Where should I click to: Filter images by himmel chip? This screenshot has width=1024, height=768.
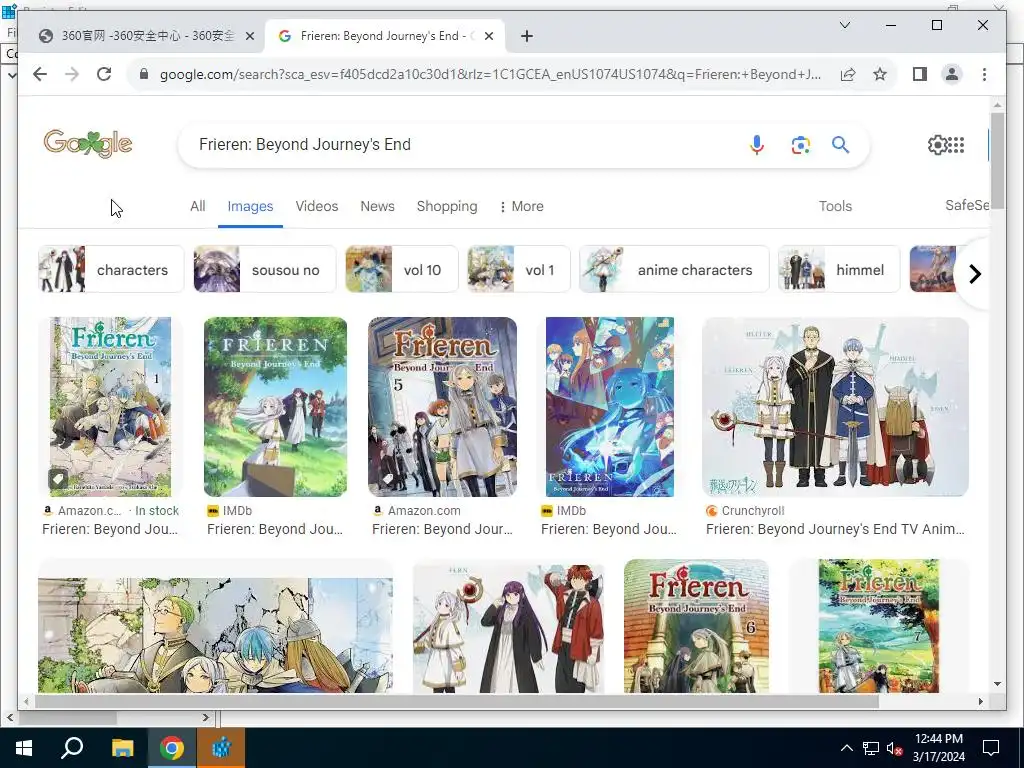point(839,269)
